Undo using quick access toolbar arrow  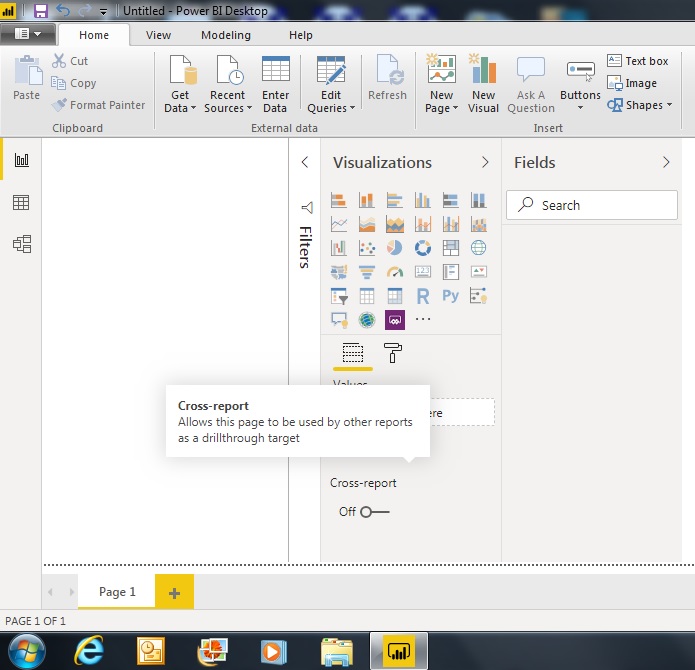pos(63,11)
